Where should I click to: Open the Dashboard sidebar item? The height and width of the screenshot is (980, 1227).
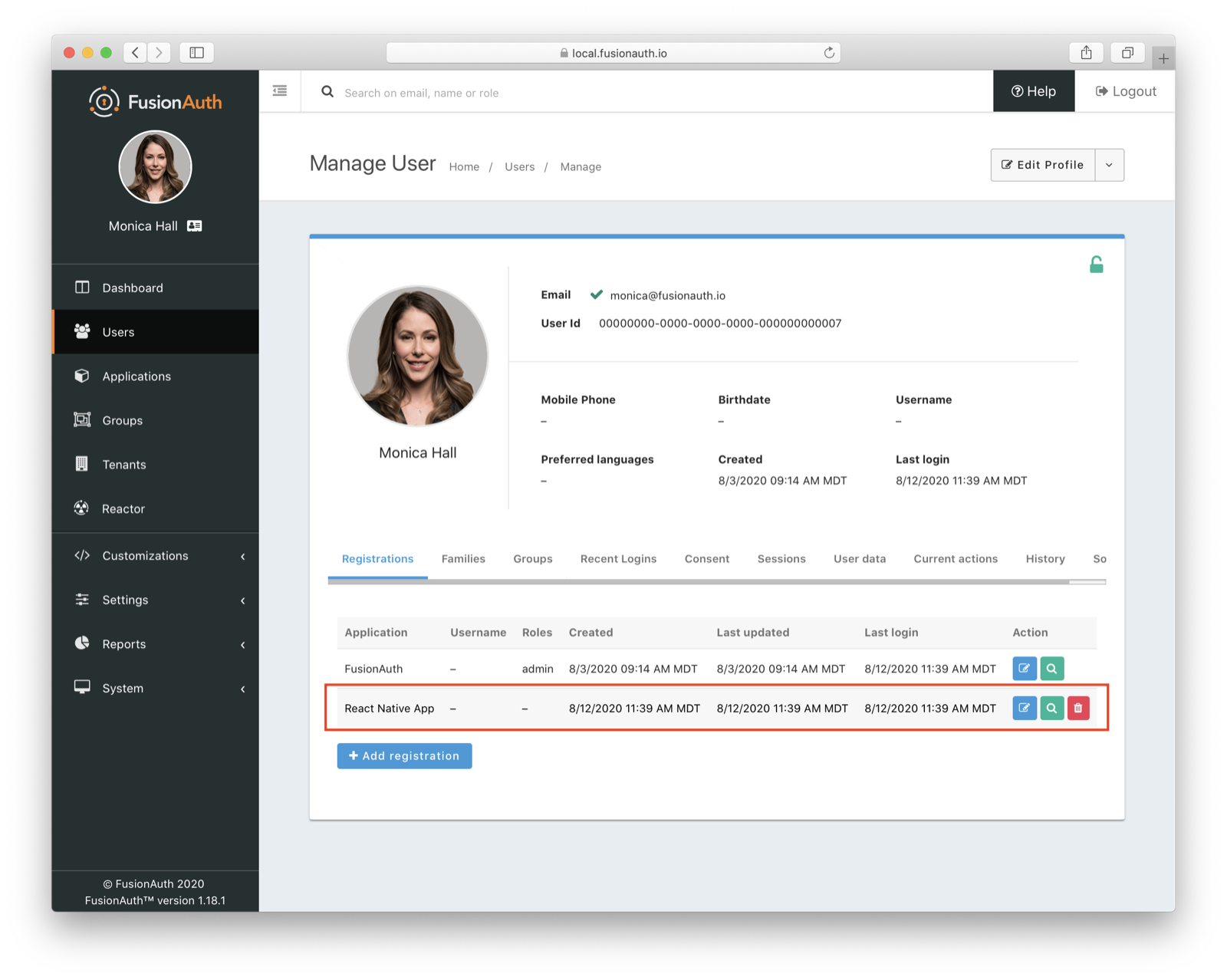point(156,288)
